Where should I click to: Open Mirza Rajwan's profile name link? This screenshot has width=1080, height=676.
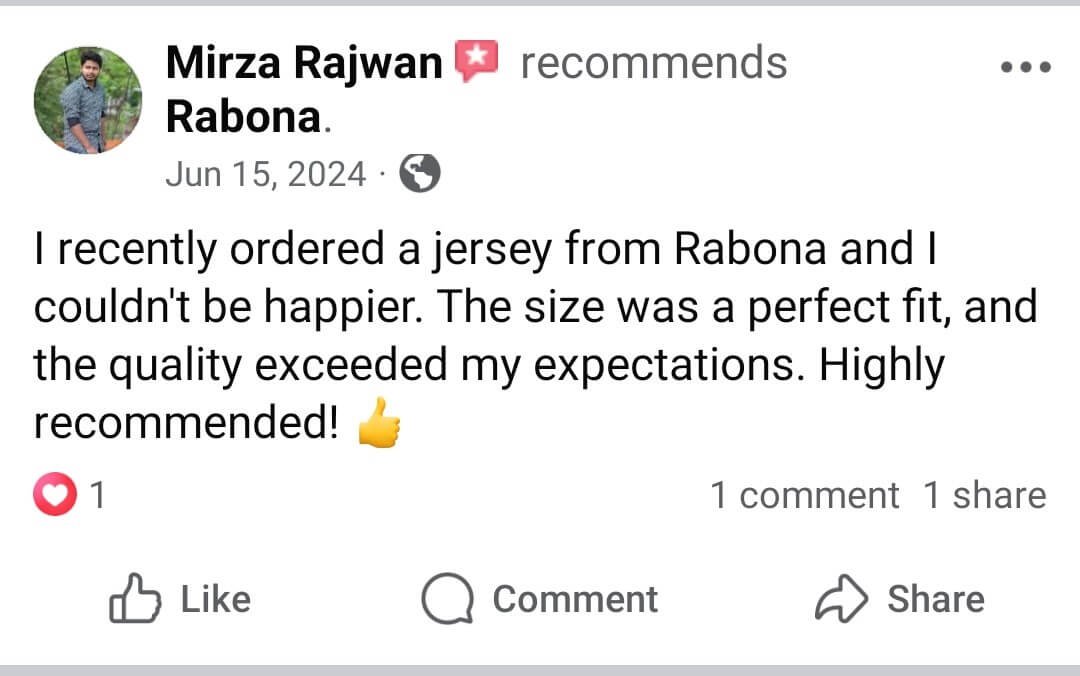coord(304,63)
